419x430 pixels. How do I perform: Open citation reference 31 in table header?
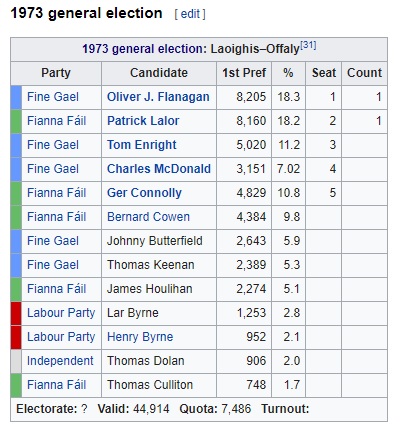pos(308,45)
